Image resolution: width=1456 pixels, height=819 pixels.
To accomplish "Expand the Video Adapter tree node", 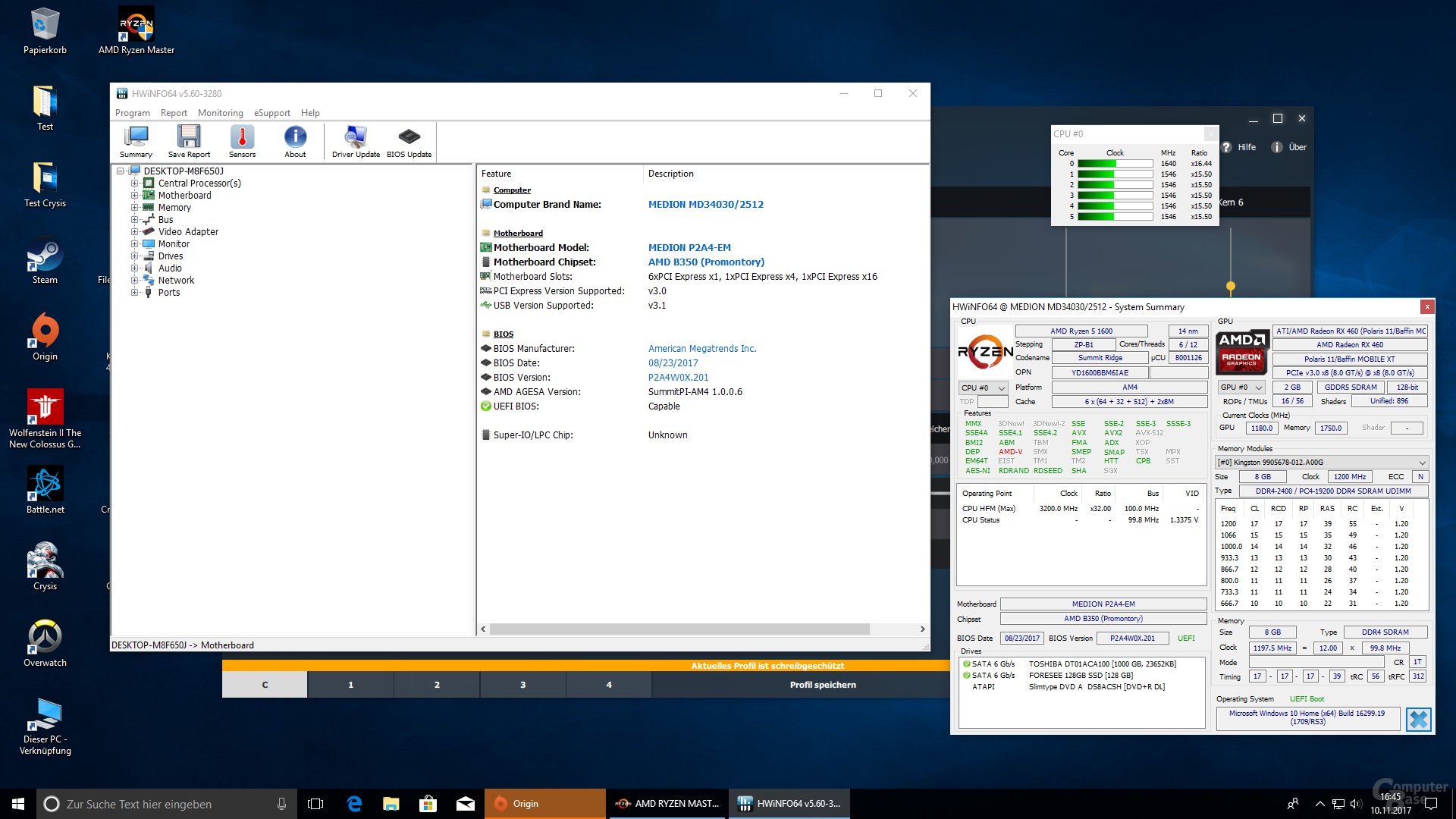I will pos(134,232).
